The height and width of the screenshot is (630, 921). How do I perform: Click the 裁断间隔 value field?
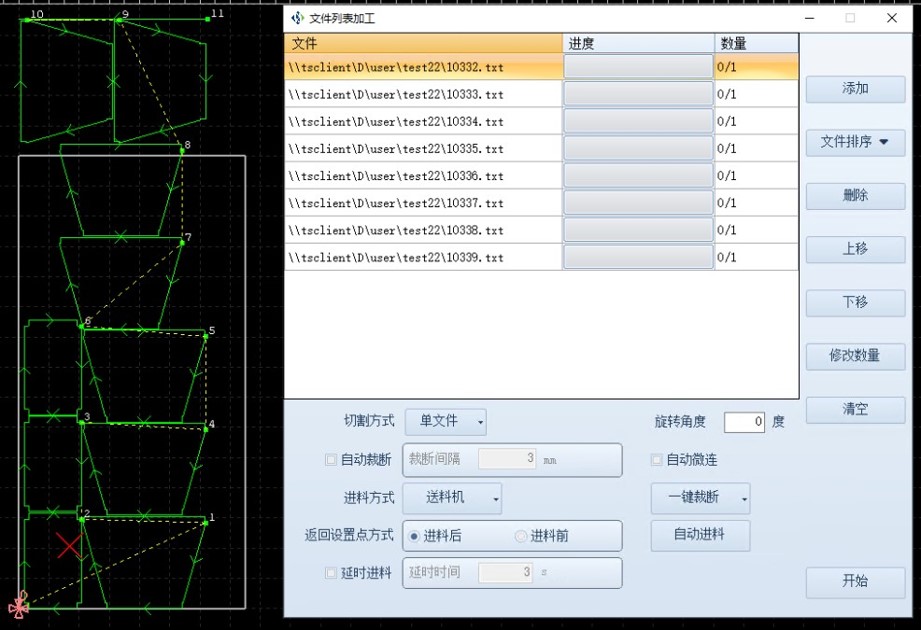[507, 459]
